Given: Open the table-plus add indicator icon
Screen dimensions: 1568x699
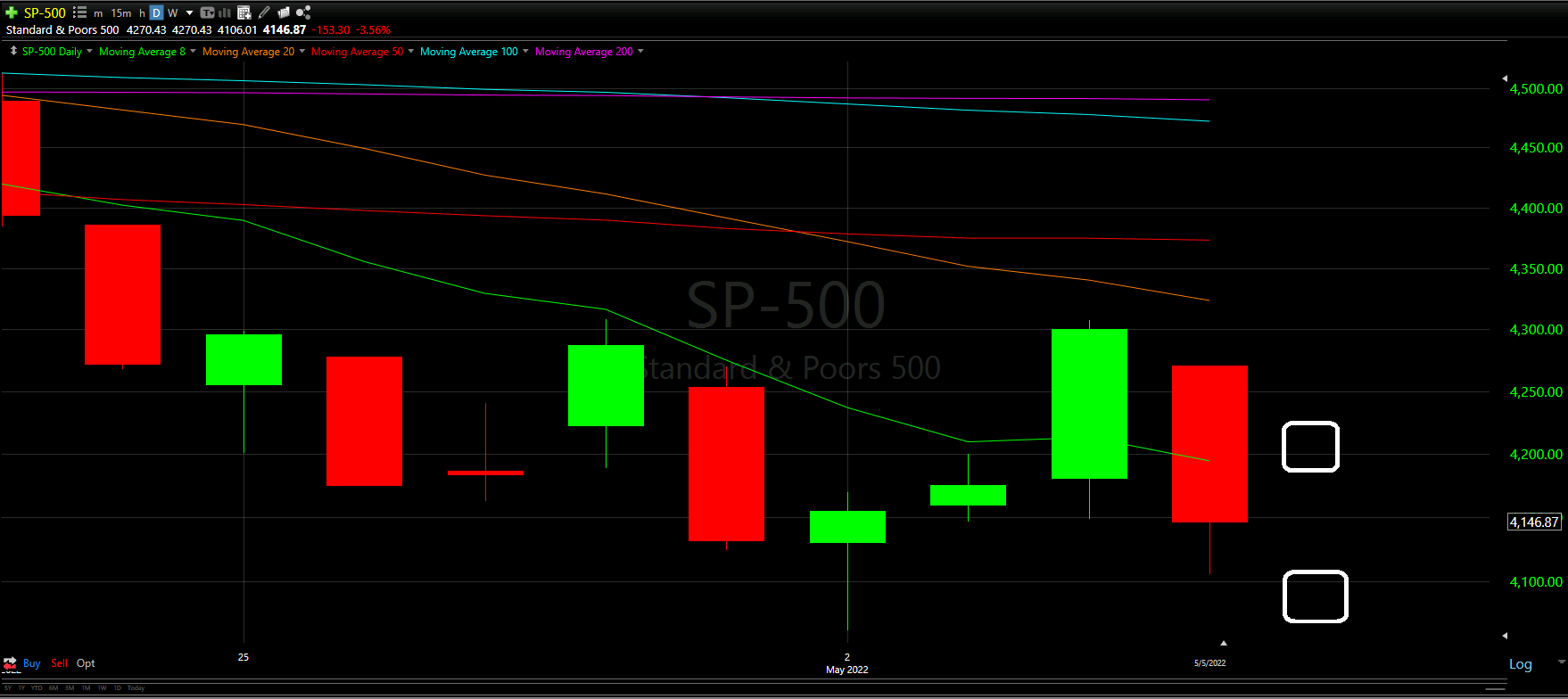Looking at the screenshot, I should [244, 12].
